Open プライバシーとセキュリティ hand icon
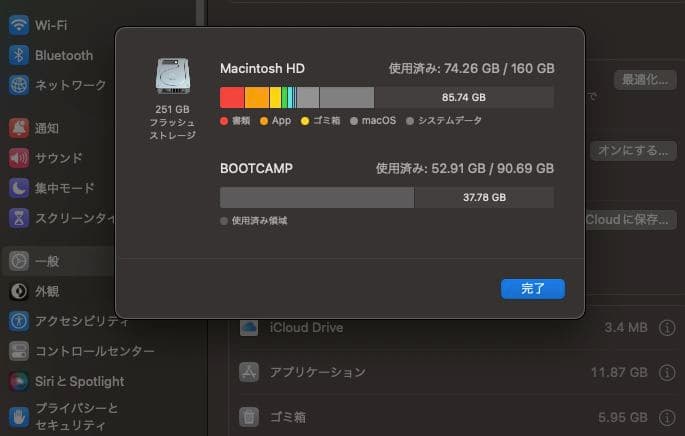 pos(19,416)
